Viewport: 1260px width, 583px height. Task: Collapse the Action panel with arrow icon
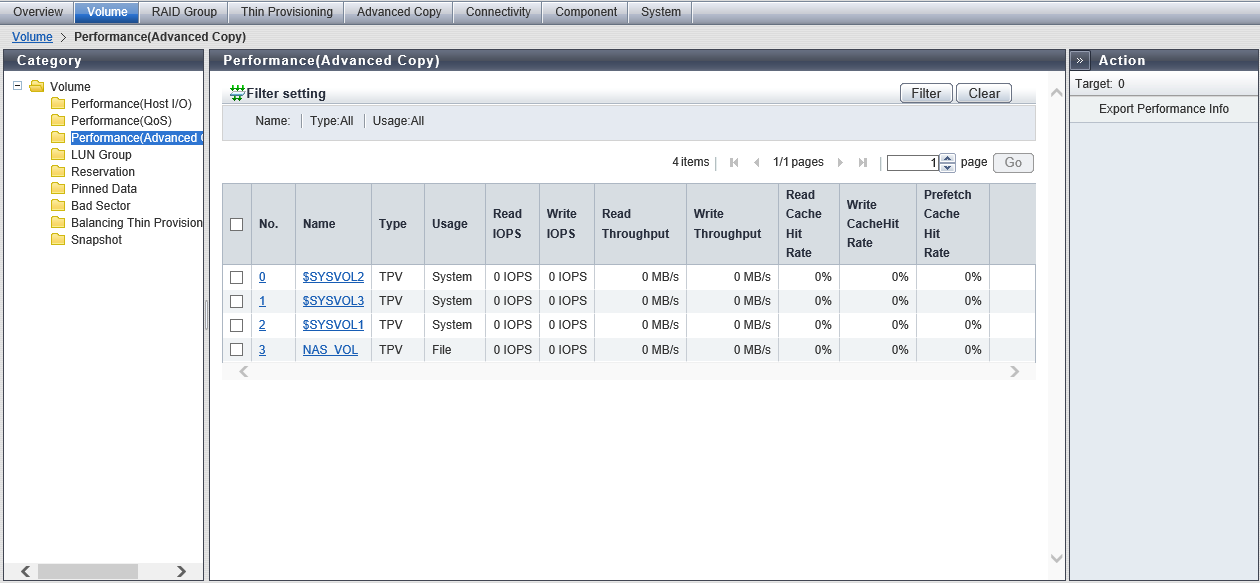tap(1081, 60)
